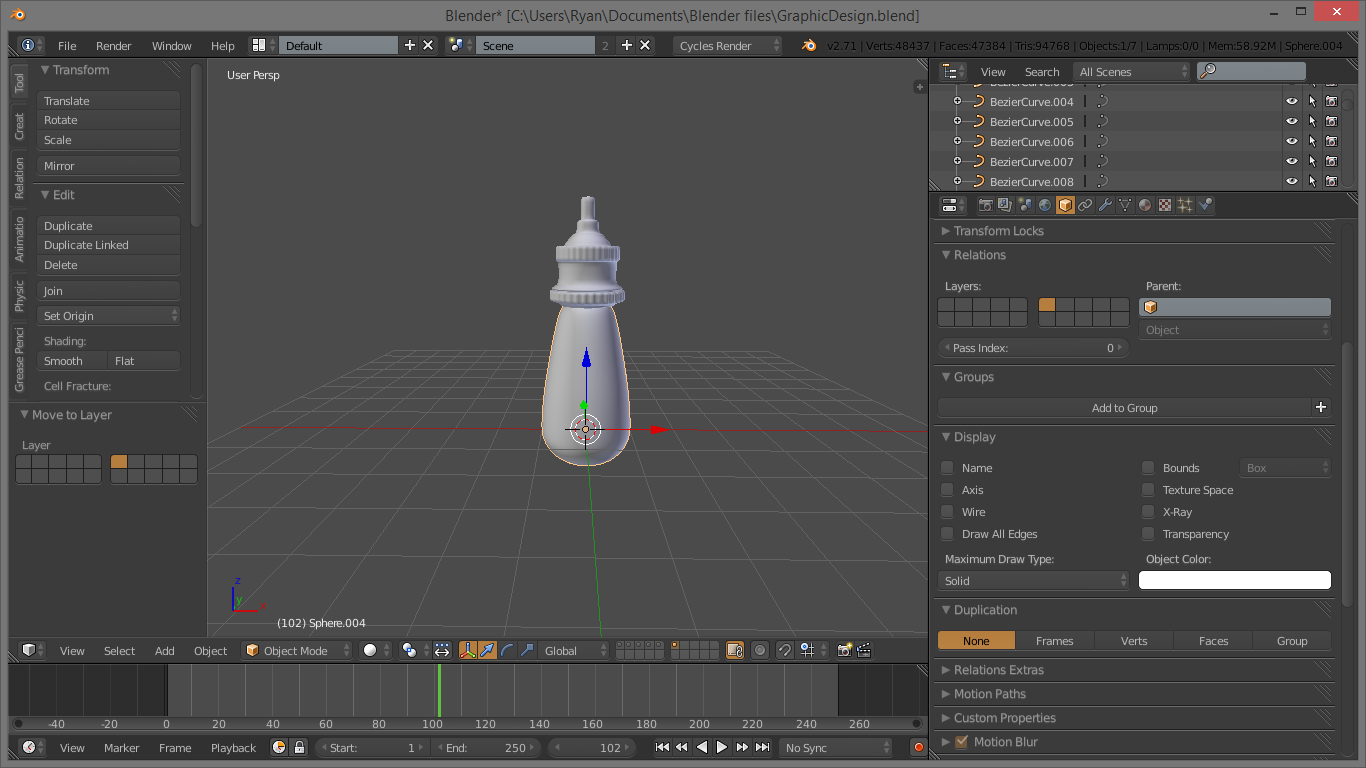Toggle the 3D manipulator widget icon
This screenshot has width=1366, height=768.
[x=468, y=650]
